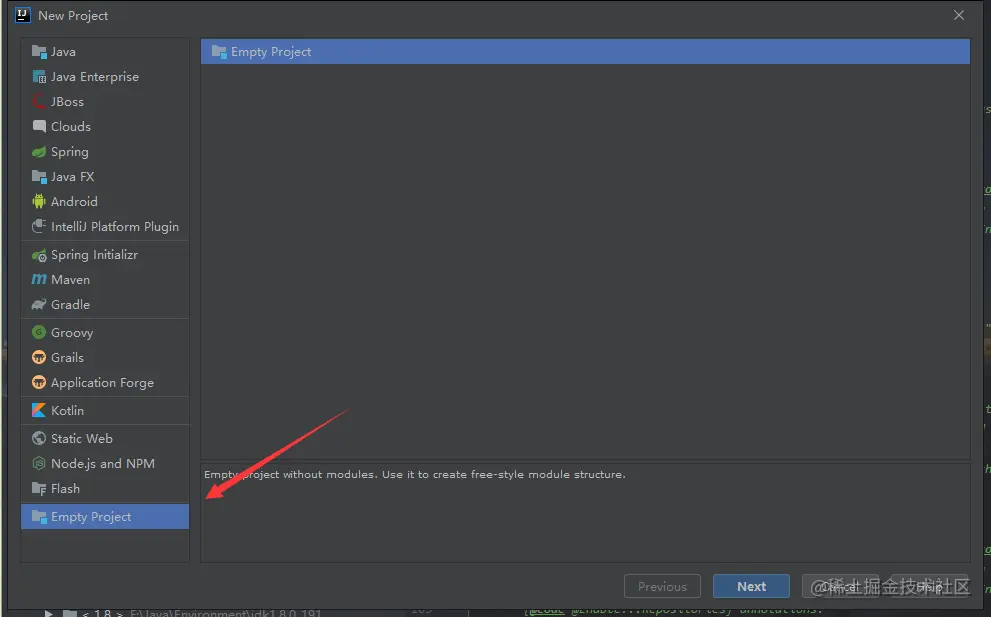
Task: Click the Cancel button
Action: (840, 586)
